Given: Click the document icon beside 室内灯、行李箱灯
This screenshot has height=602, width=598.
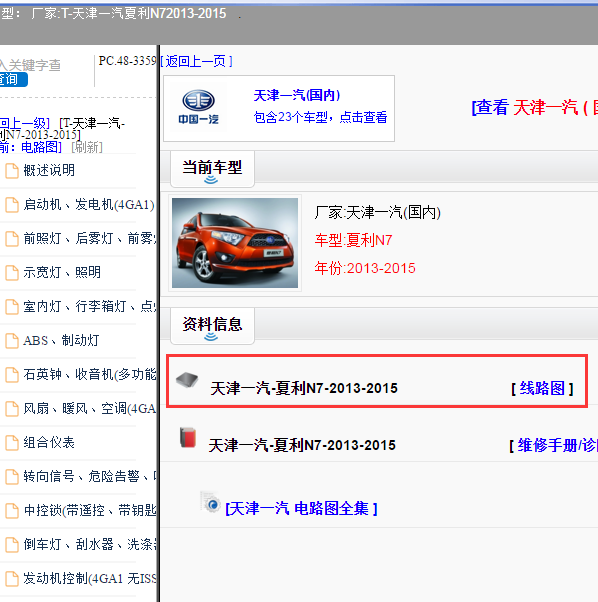Looking at the screenshot, I should [x=12, y=307].
